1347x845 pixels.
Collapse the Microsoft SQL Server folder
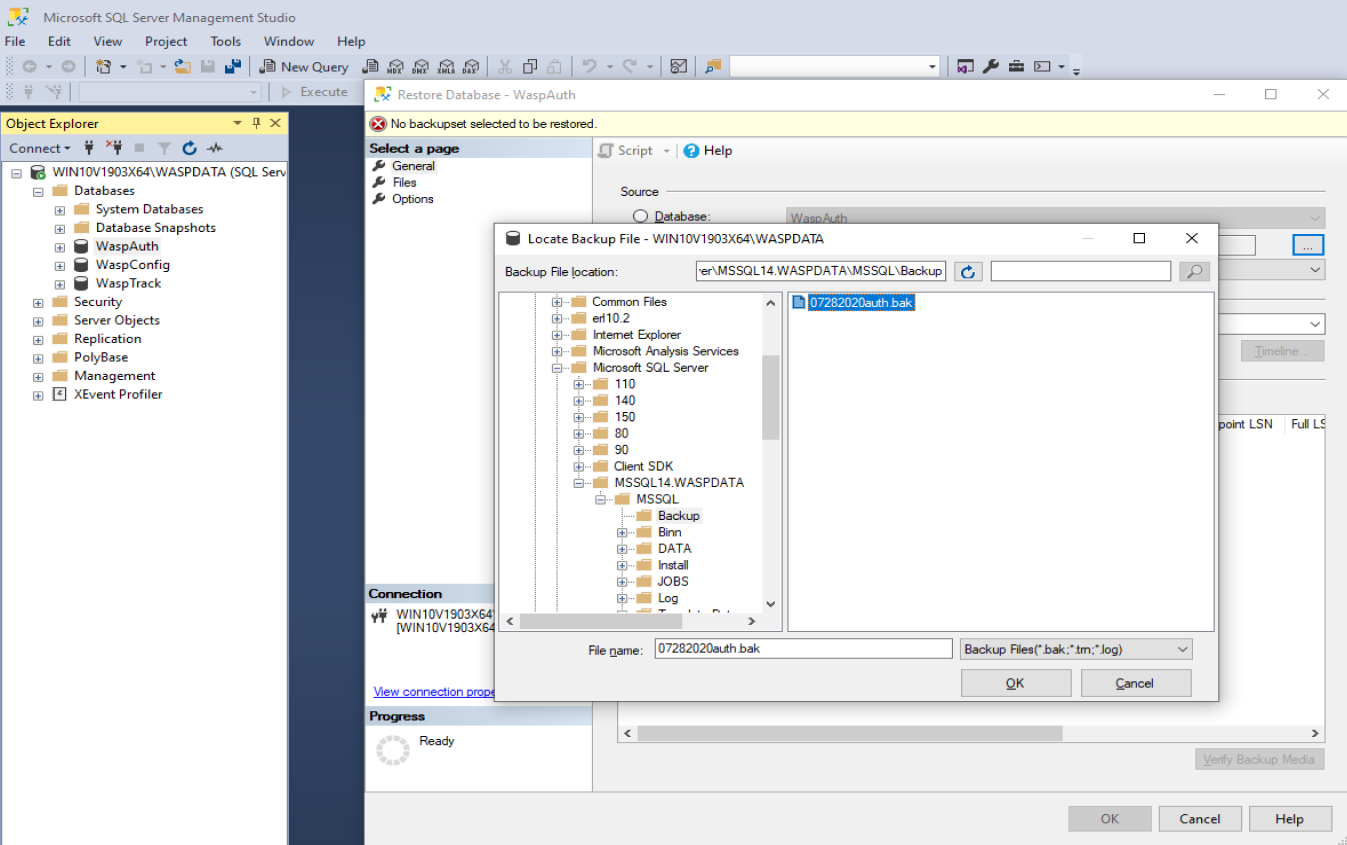click(557, 368)
